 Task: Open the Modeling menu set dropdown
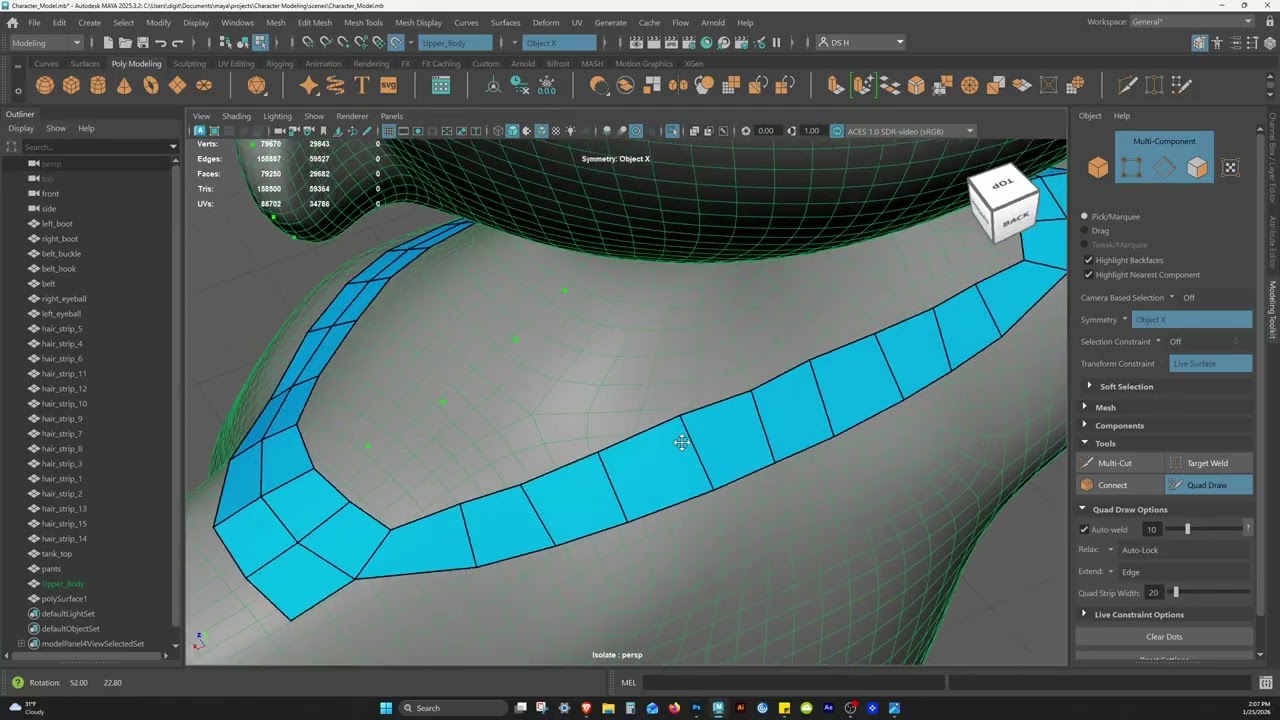click(46, 42)
